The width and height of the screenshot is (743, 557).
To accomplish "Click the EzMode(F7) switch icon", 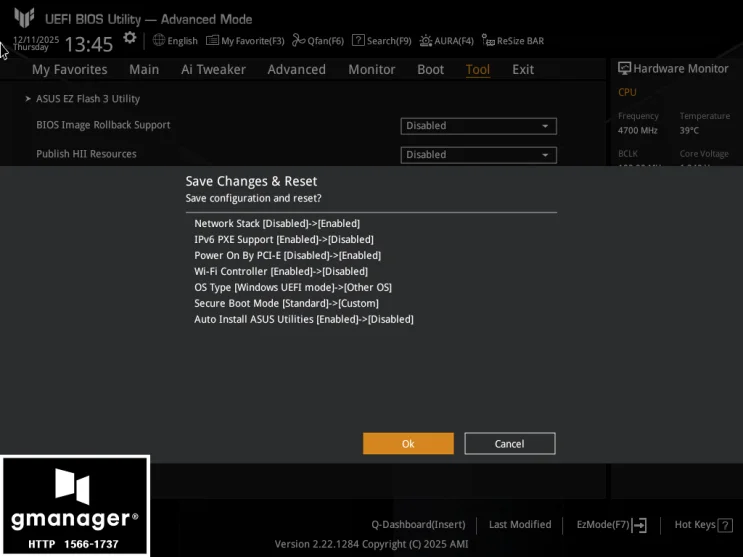I will pos(640,525).
